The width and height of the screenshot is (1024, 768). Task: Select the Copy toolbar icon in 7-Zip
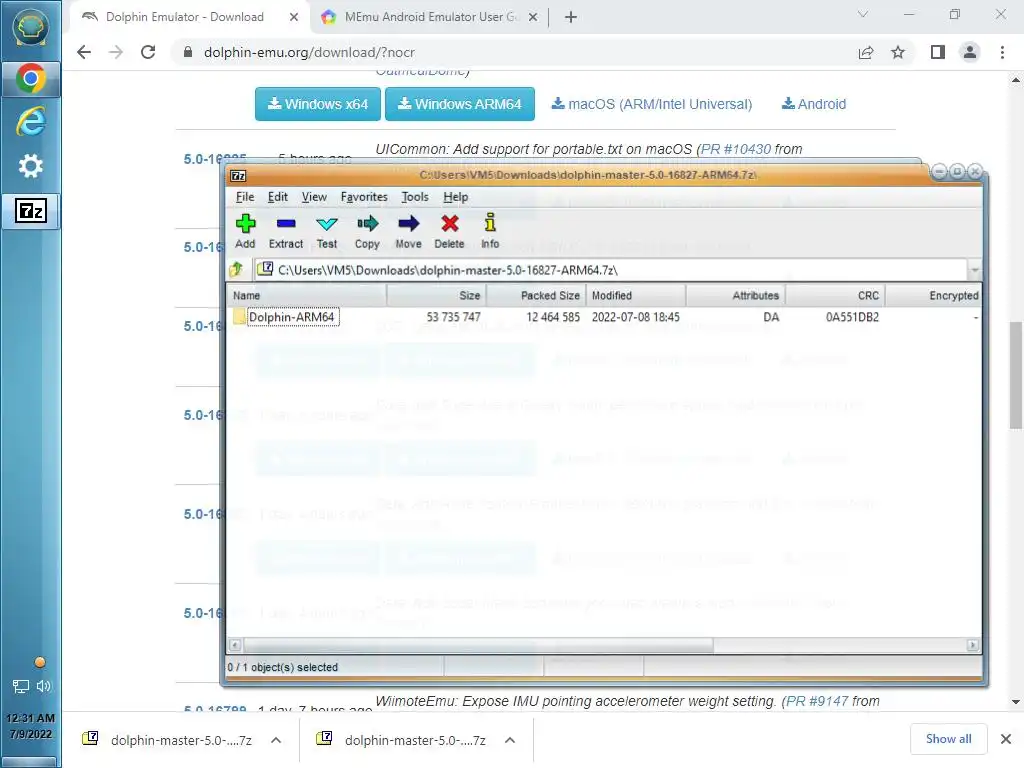[x=367, y=231]
